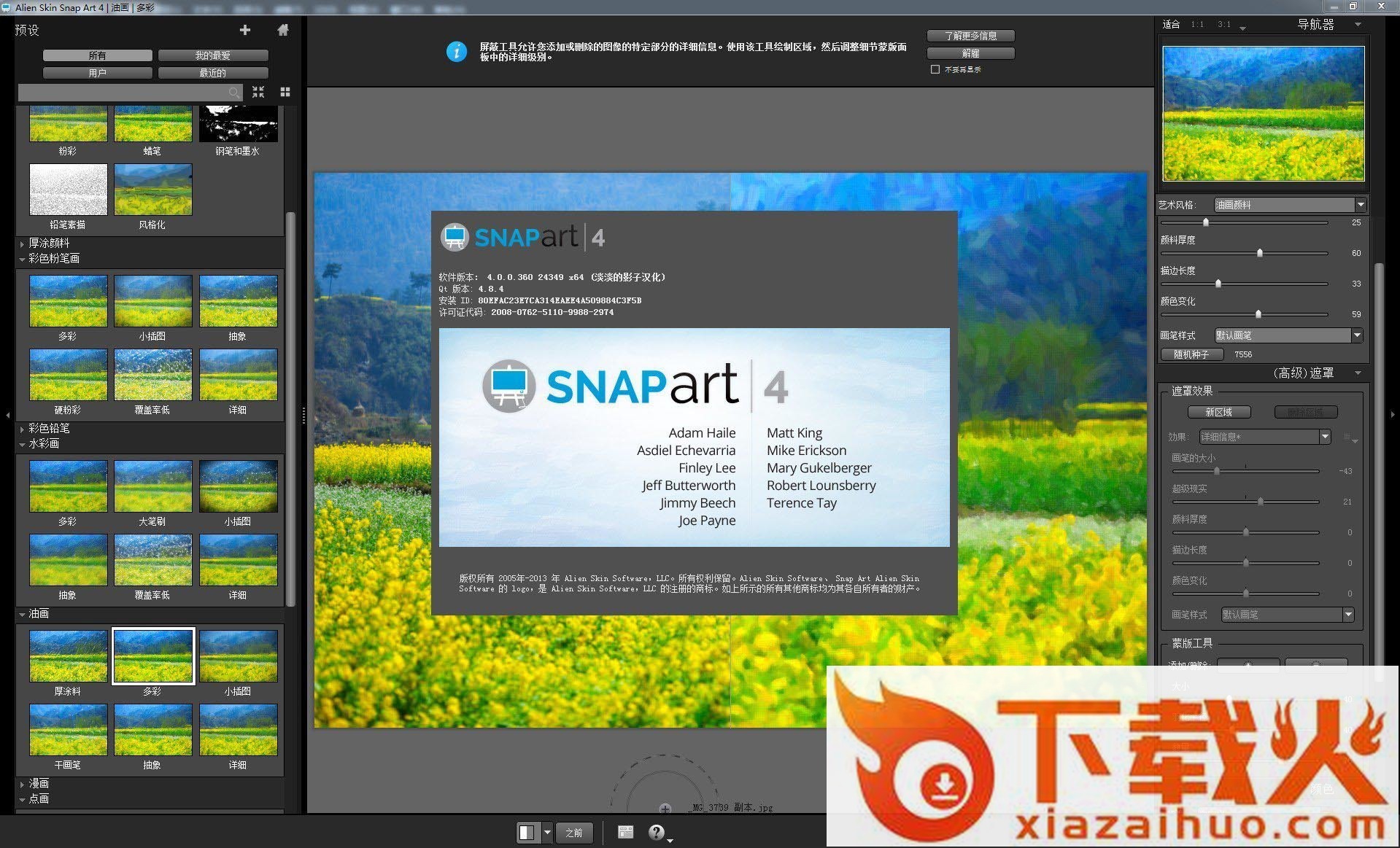The image size is (1400, 848).
Task: Select the 用户 preset filter tab
Action: (x=97, y=73)
